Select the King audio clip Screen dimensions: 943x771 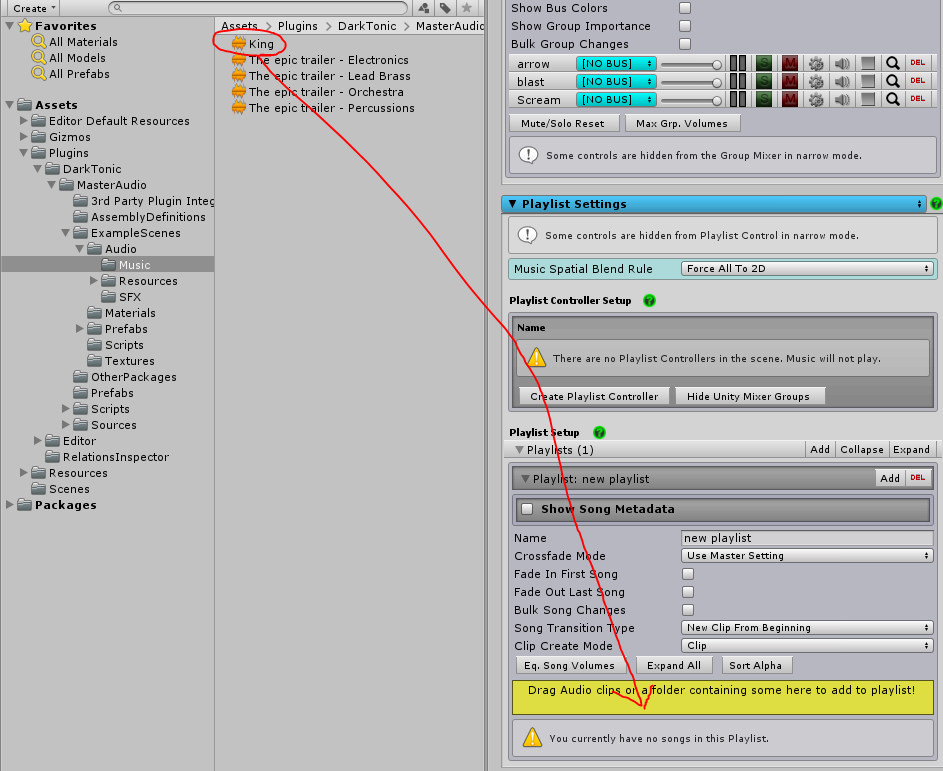point(260,44)
